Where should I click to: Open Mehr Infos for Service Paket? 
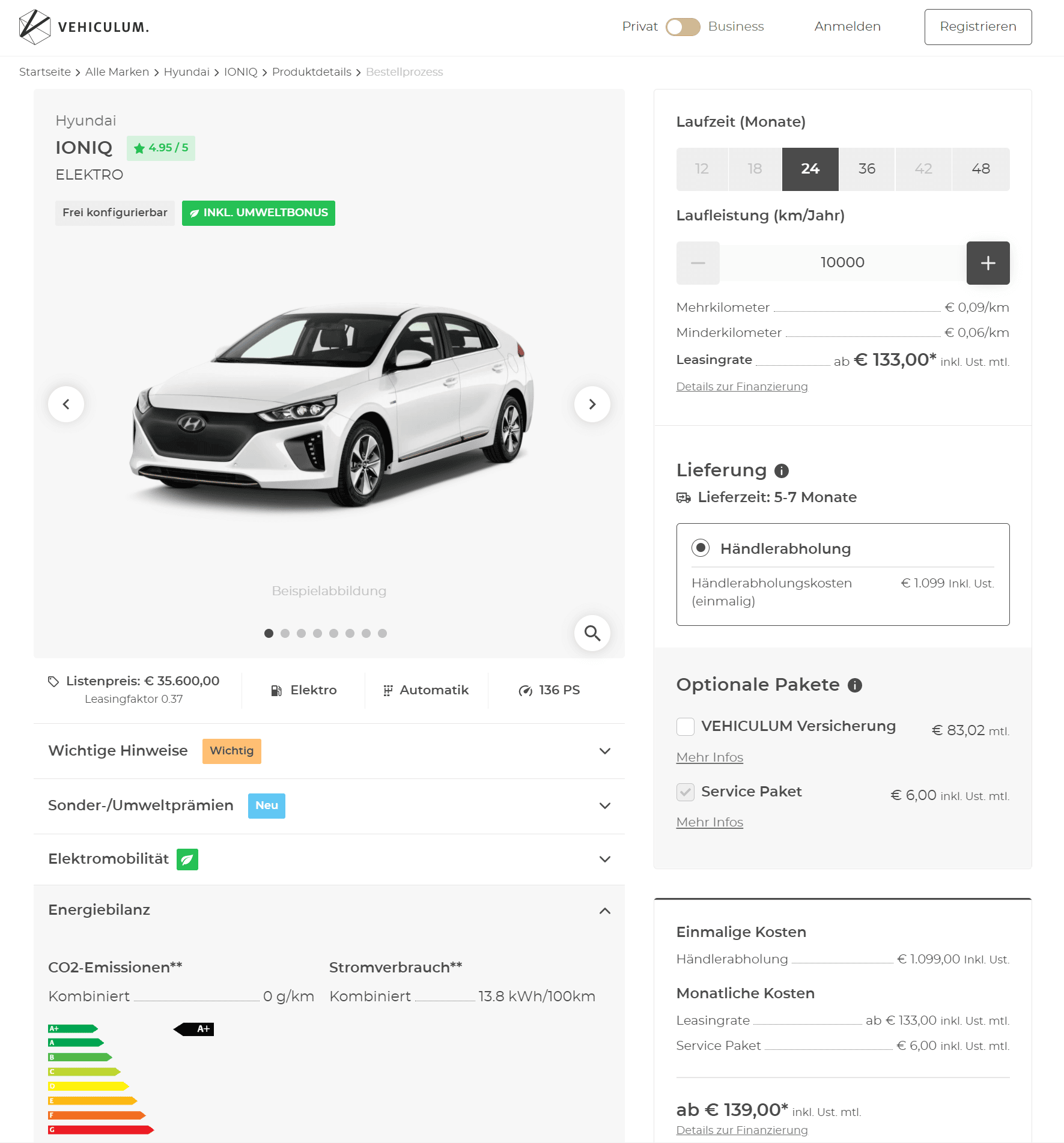point(710,823)
